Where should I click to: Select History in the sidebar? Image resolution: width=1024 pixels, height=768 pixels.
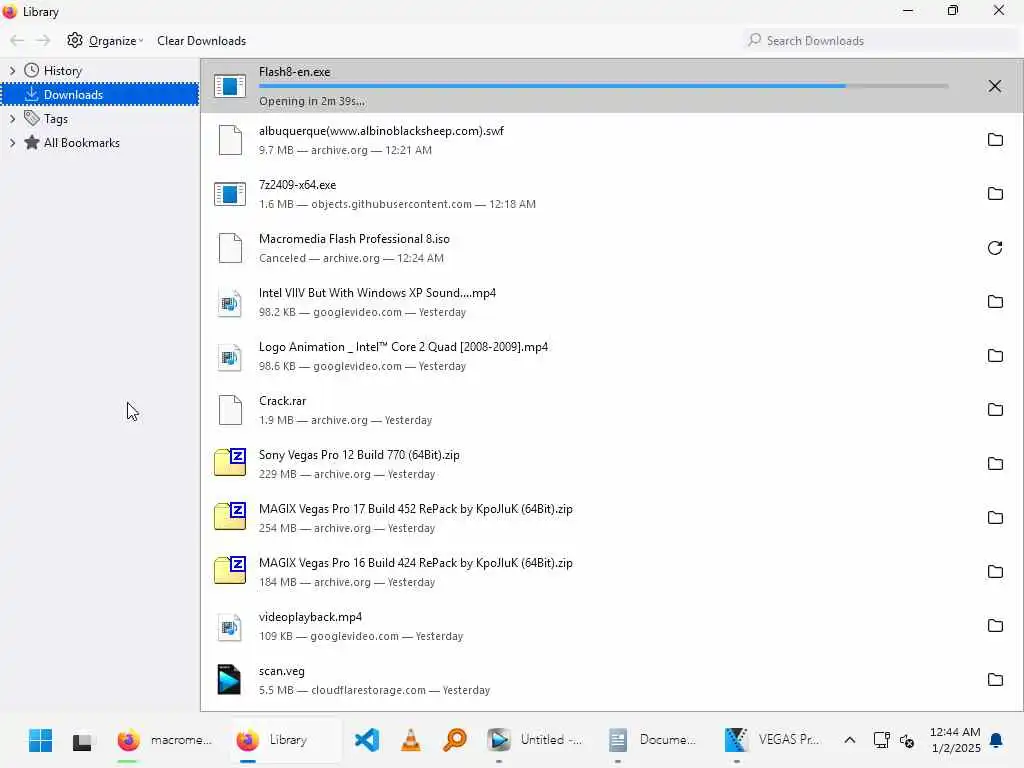62,71
